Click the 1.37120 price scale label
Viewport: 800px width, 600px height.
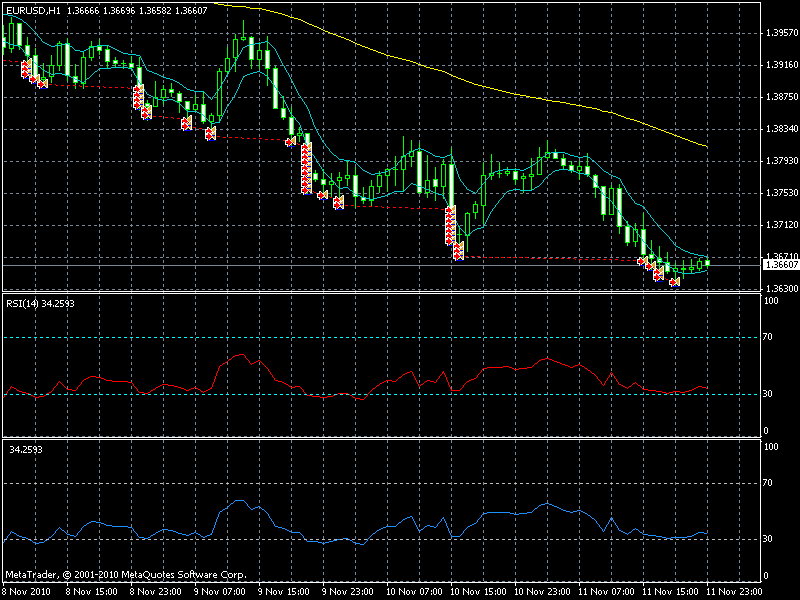(782, 225)
